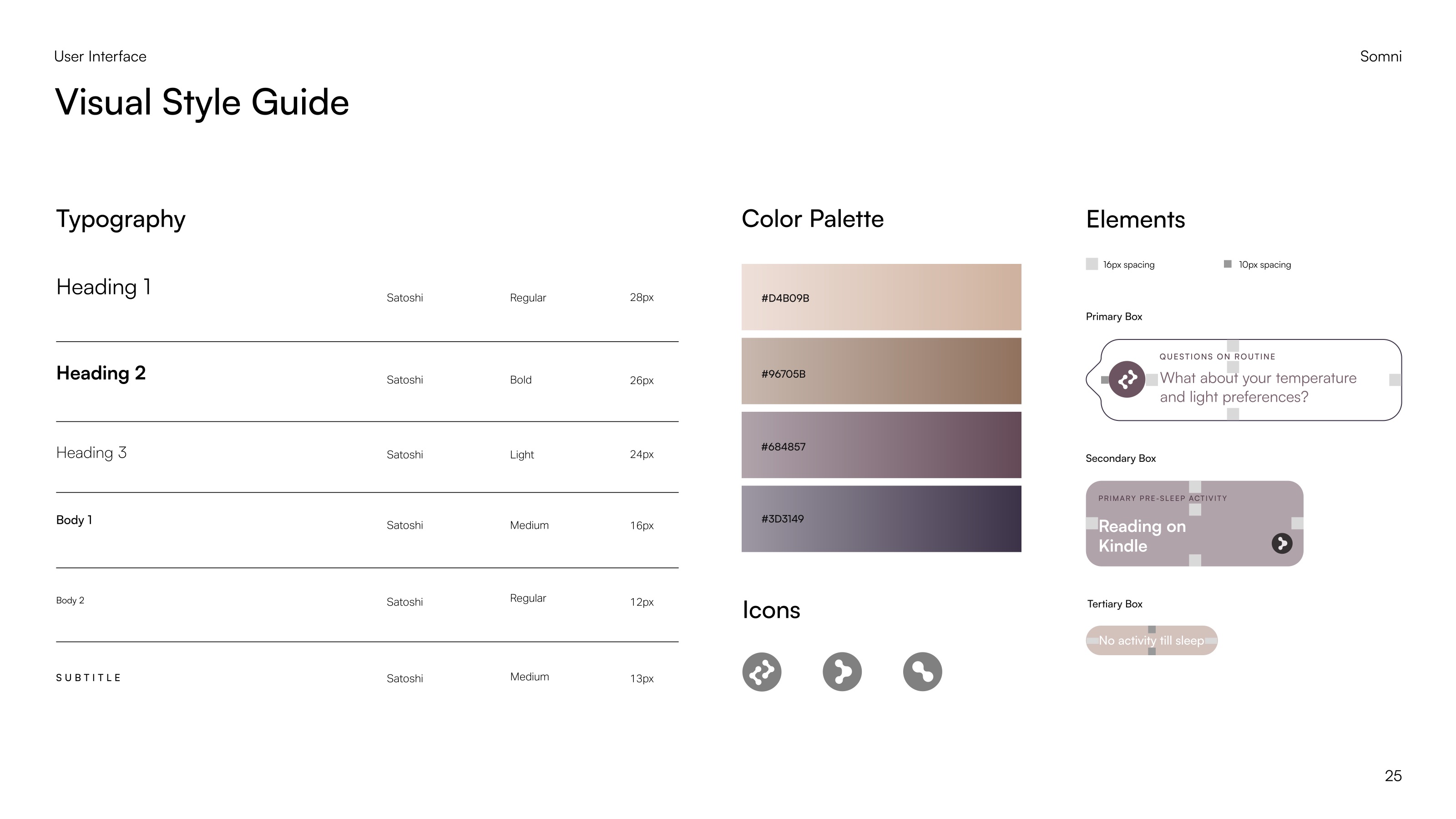
Task: Click the Somni label in header
Action: pos(1381,56)
